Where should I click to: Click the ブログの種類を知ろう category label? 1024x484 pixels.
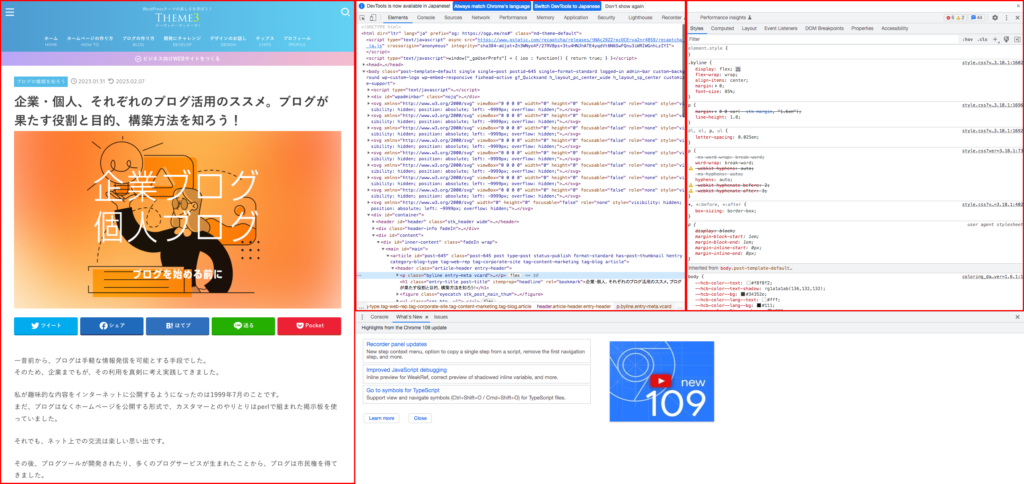click(x=40, y=82)
